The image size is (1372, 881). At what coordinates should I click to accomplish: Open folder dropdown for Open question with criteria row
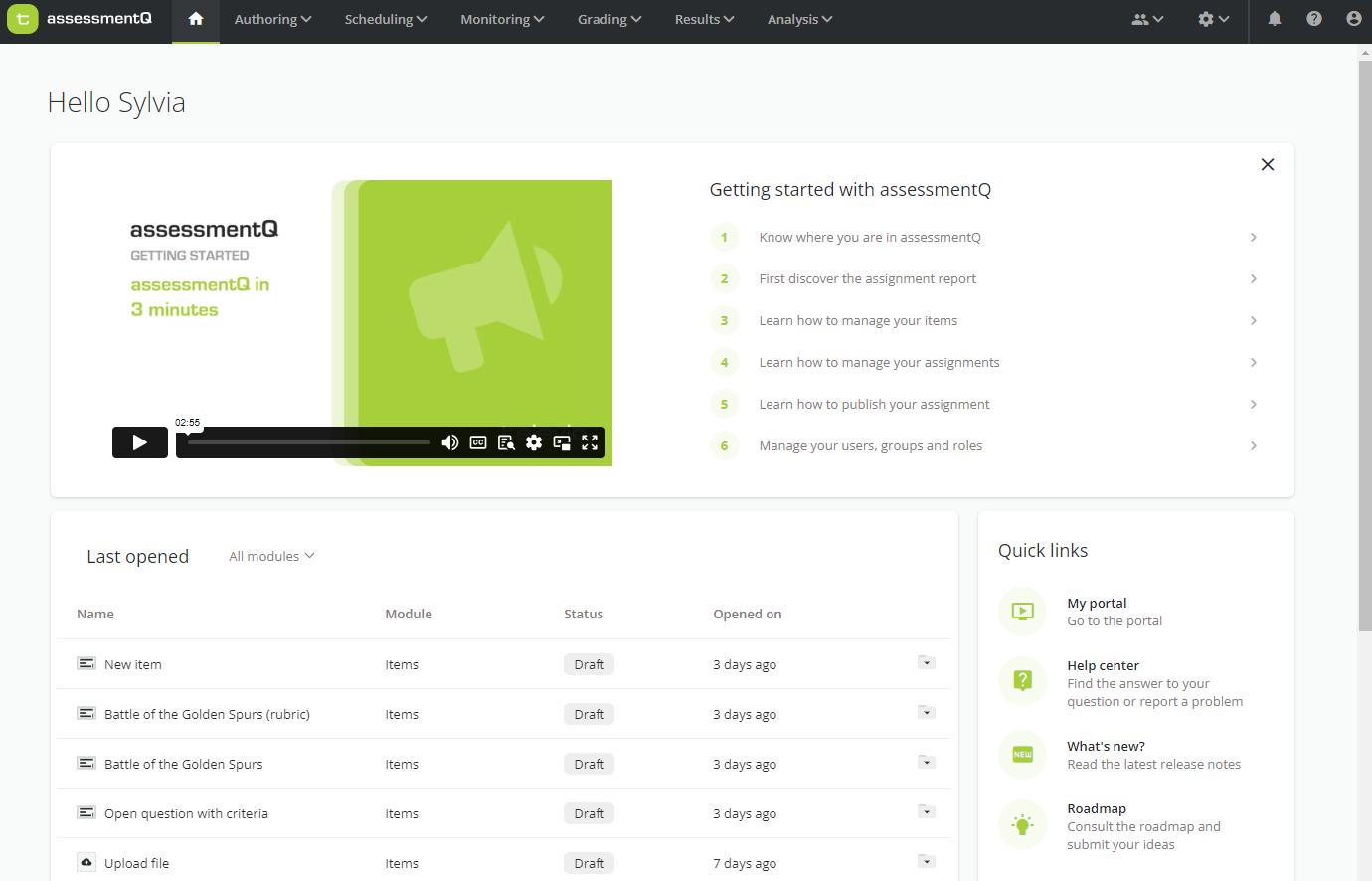pyautogui.click(x=927, y=812)
